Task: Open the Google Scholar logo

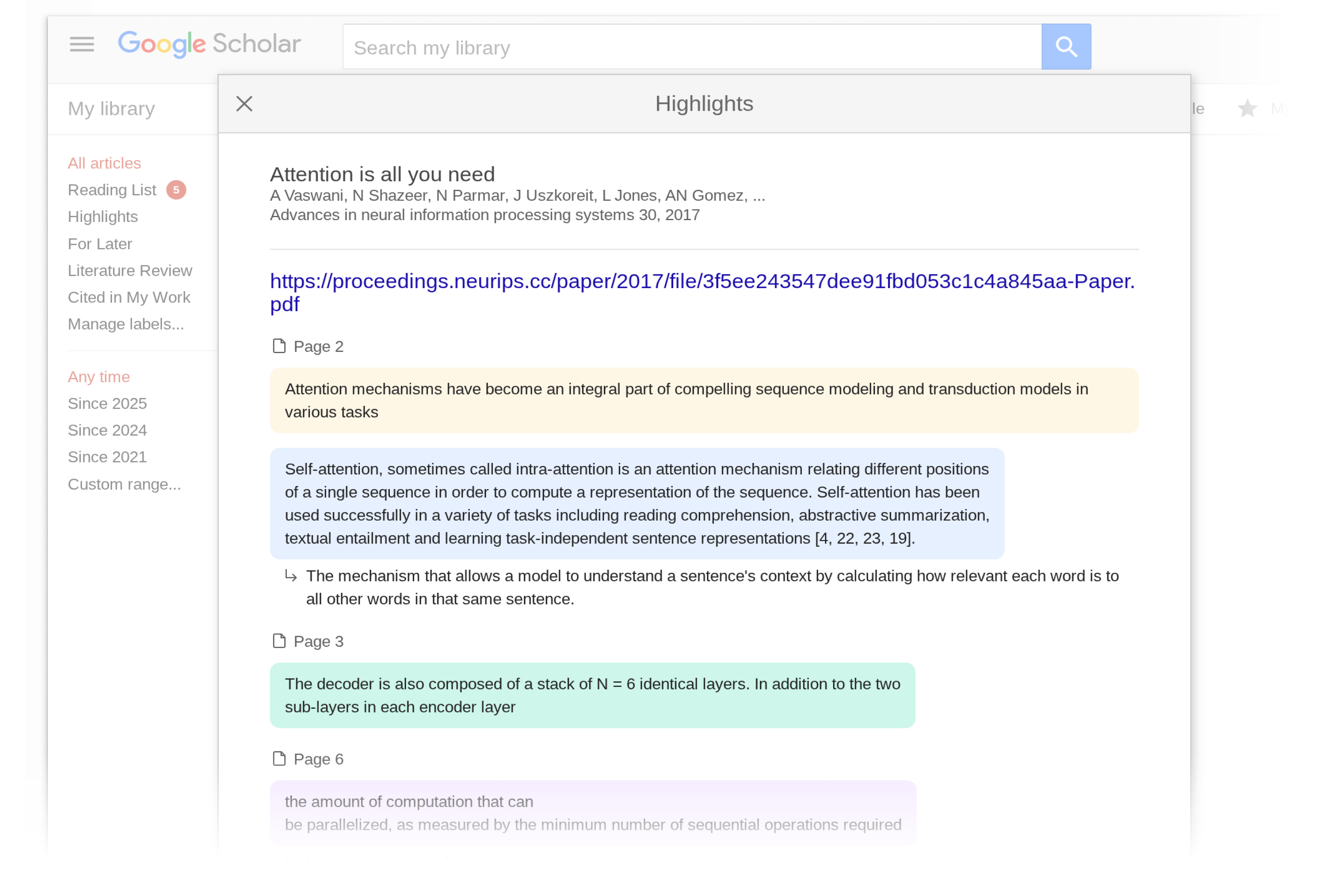Action: point(209,44)
